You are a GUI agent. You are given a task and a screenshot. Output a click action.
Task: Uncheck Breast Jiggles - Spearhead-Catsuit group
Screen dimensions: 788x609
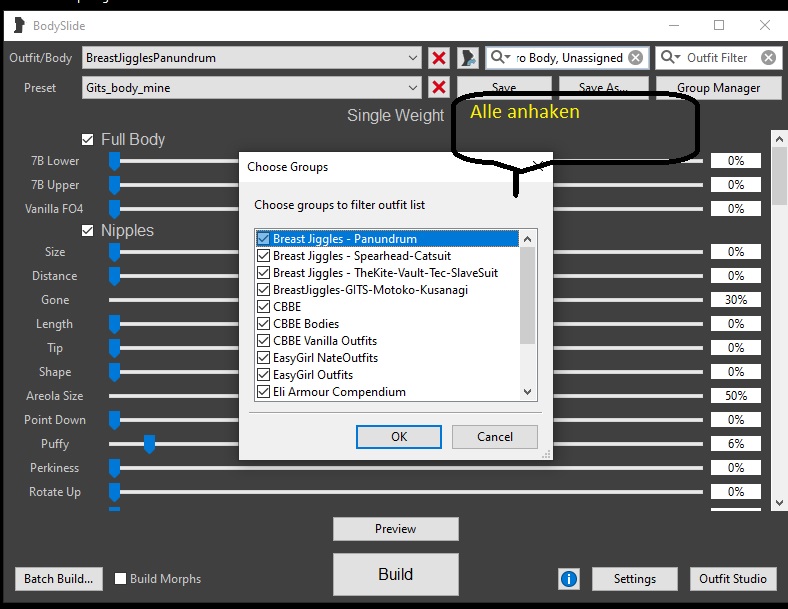pos(264,256)
